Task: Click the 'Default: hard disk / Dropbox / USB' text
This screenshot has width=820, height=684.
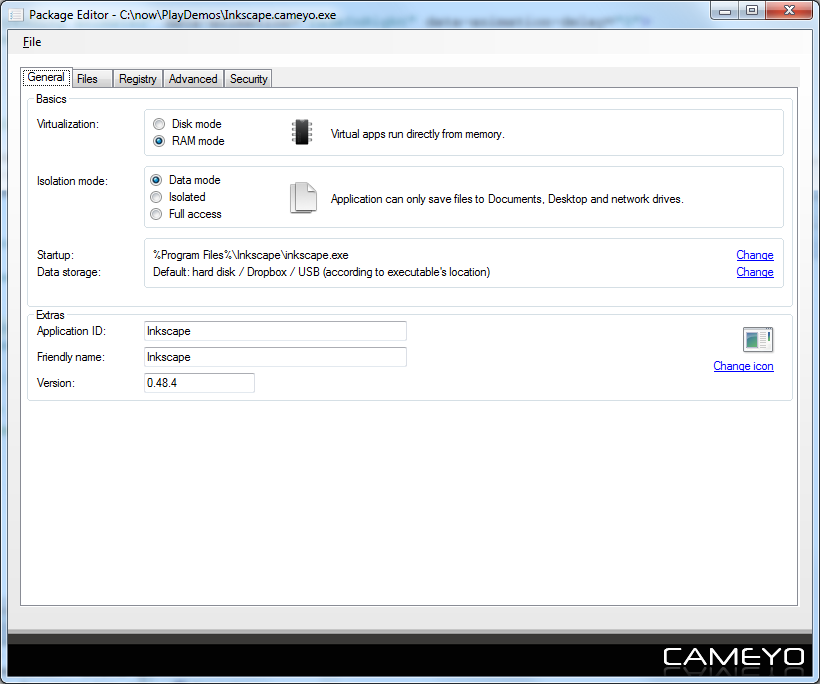Action: pyautogui.click(x=321, y=272)
